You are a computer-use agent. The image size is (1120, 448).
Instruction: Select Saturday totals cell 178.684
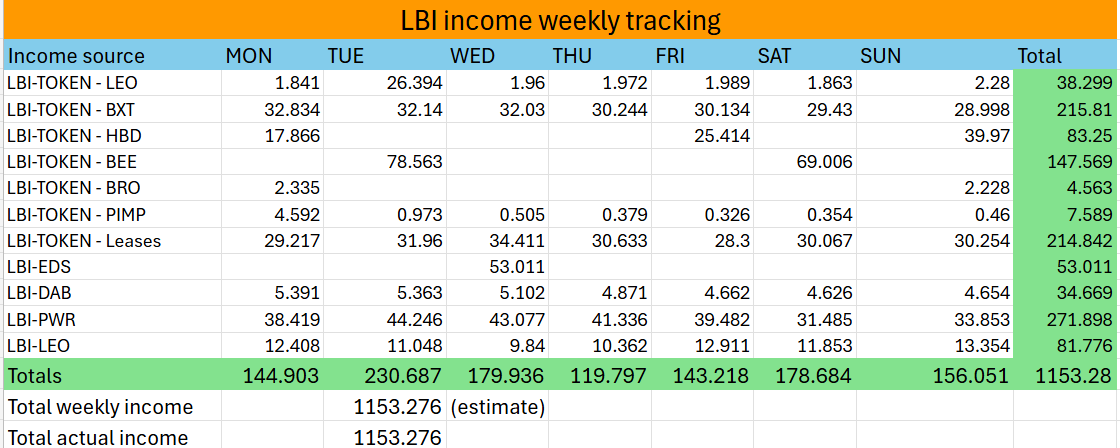coord(805,376)
